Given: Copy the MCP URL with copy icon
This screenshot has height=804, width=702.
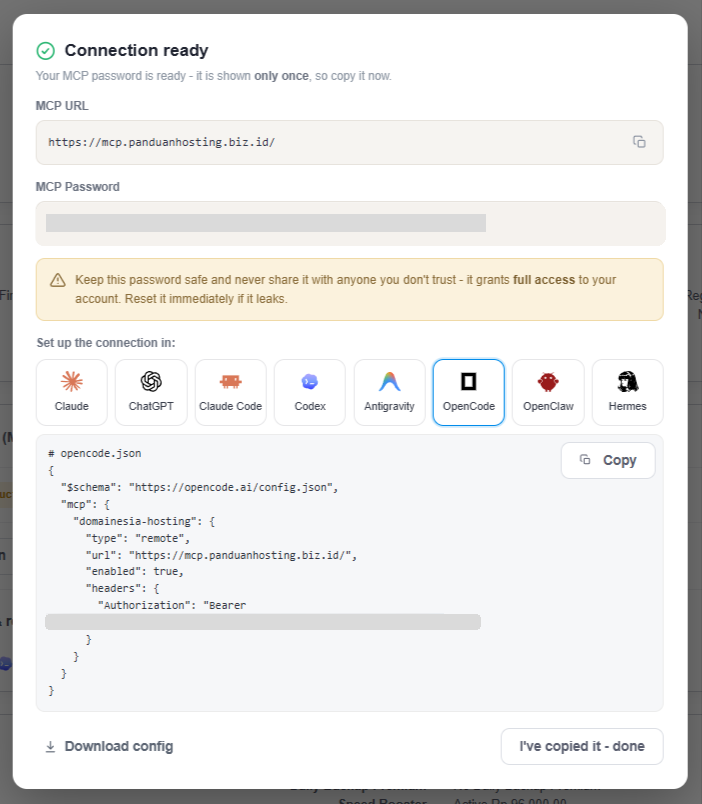Looking at the screenshot, I should pyautogui.click(x=639, y=142).
